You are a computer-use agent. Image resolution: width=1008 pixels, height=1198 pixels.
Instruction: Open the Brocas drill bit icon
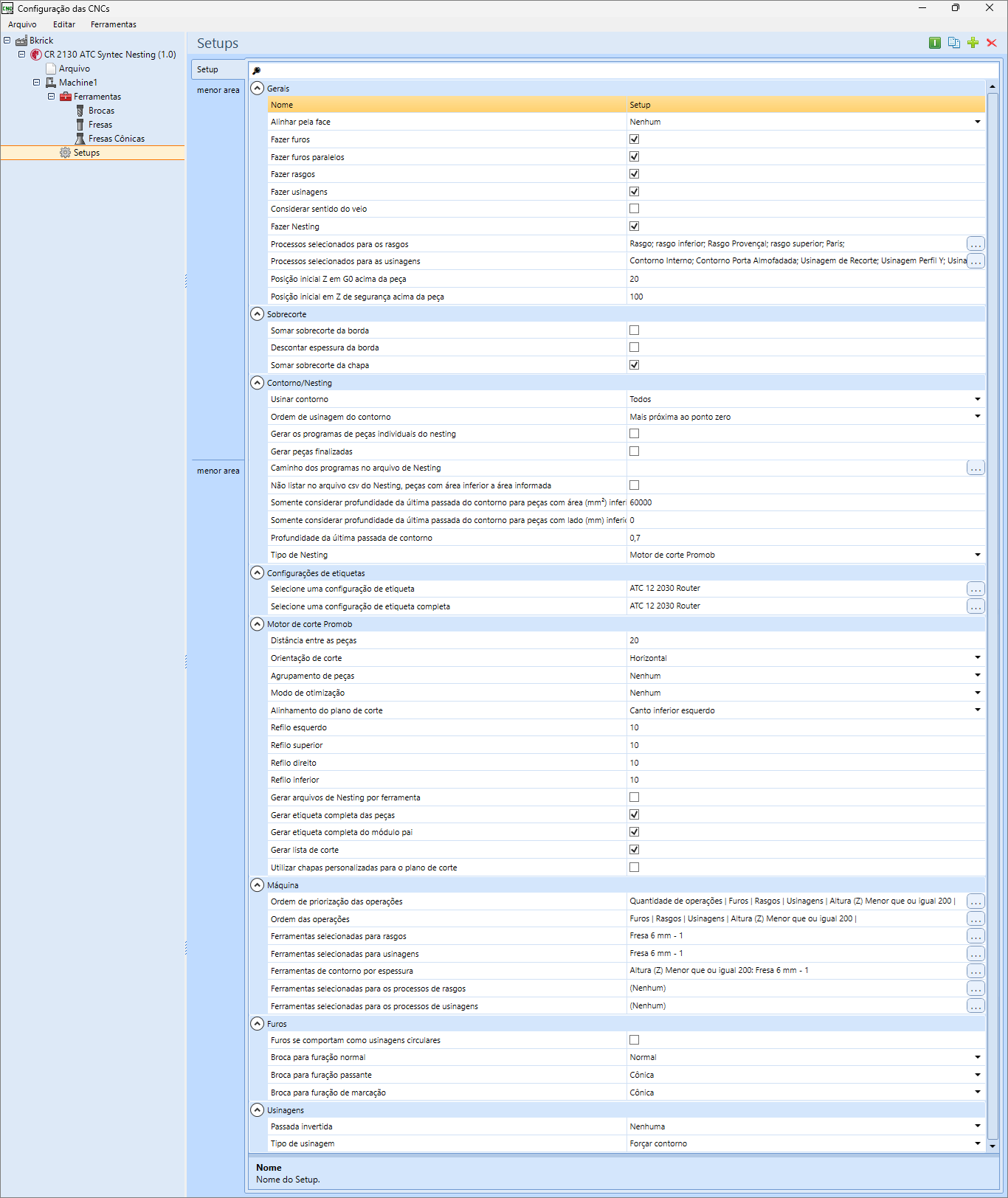click(80, 111)
